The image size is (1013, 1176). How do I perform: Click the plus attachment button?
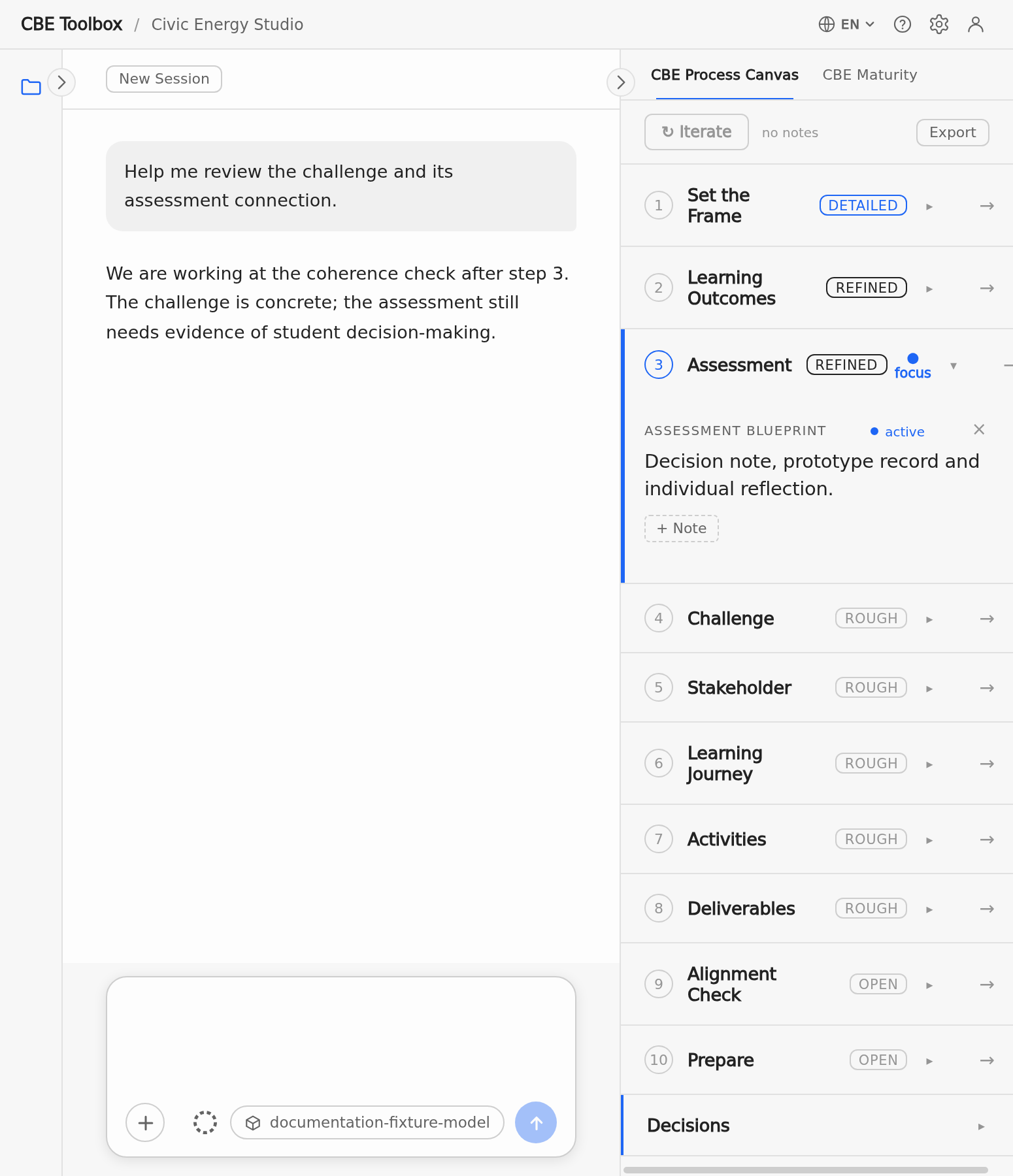click(x=145, y=1122)
